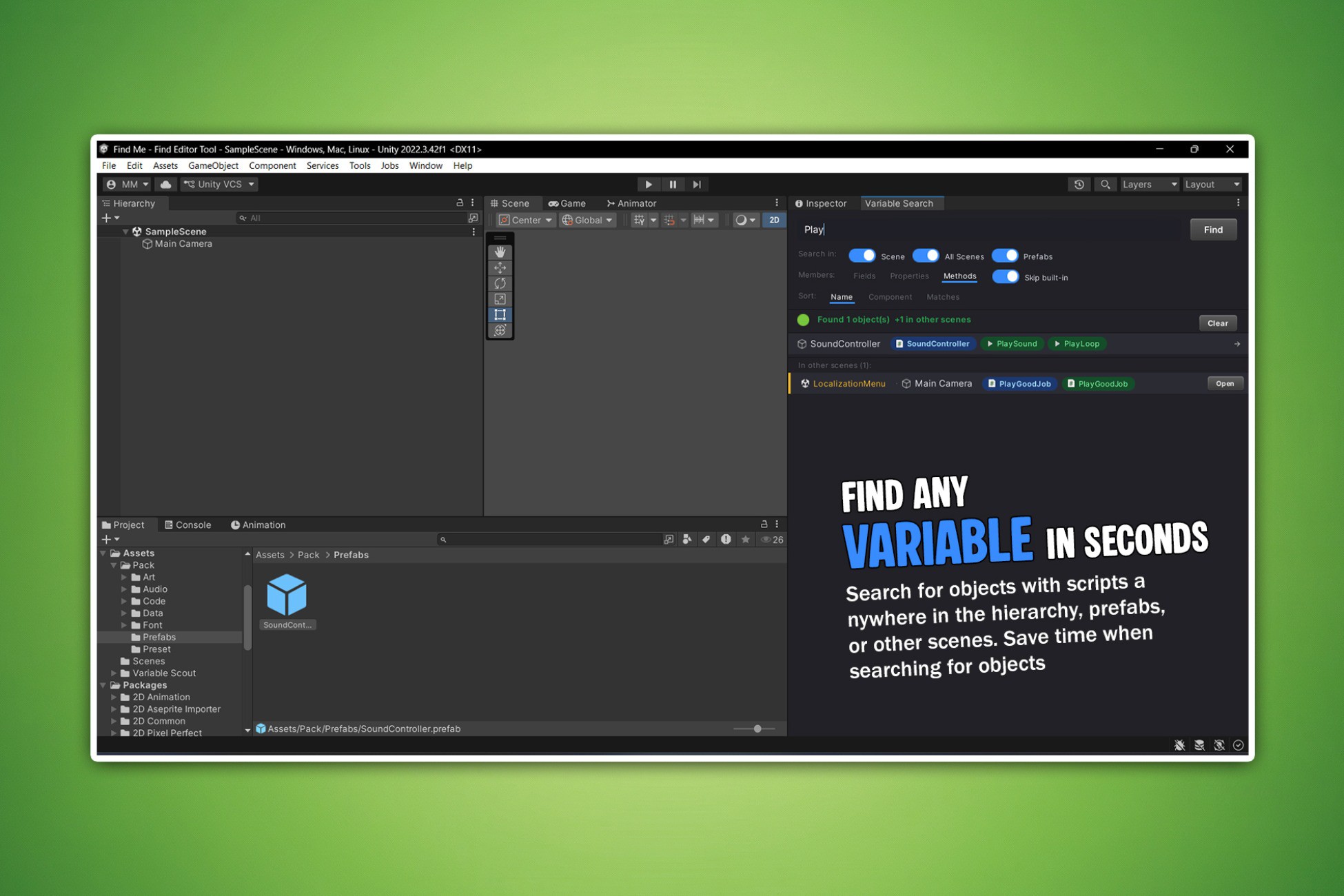Click the Variable Search text field
The width and height of the screenshot is (1344, 896).
coord(990,230)
